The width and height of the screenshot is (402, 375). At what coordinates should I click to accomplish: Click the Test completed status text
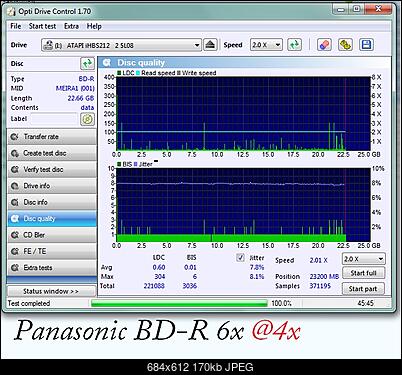click(29, 303)
